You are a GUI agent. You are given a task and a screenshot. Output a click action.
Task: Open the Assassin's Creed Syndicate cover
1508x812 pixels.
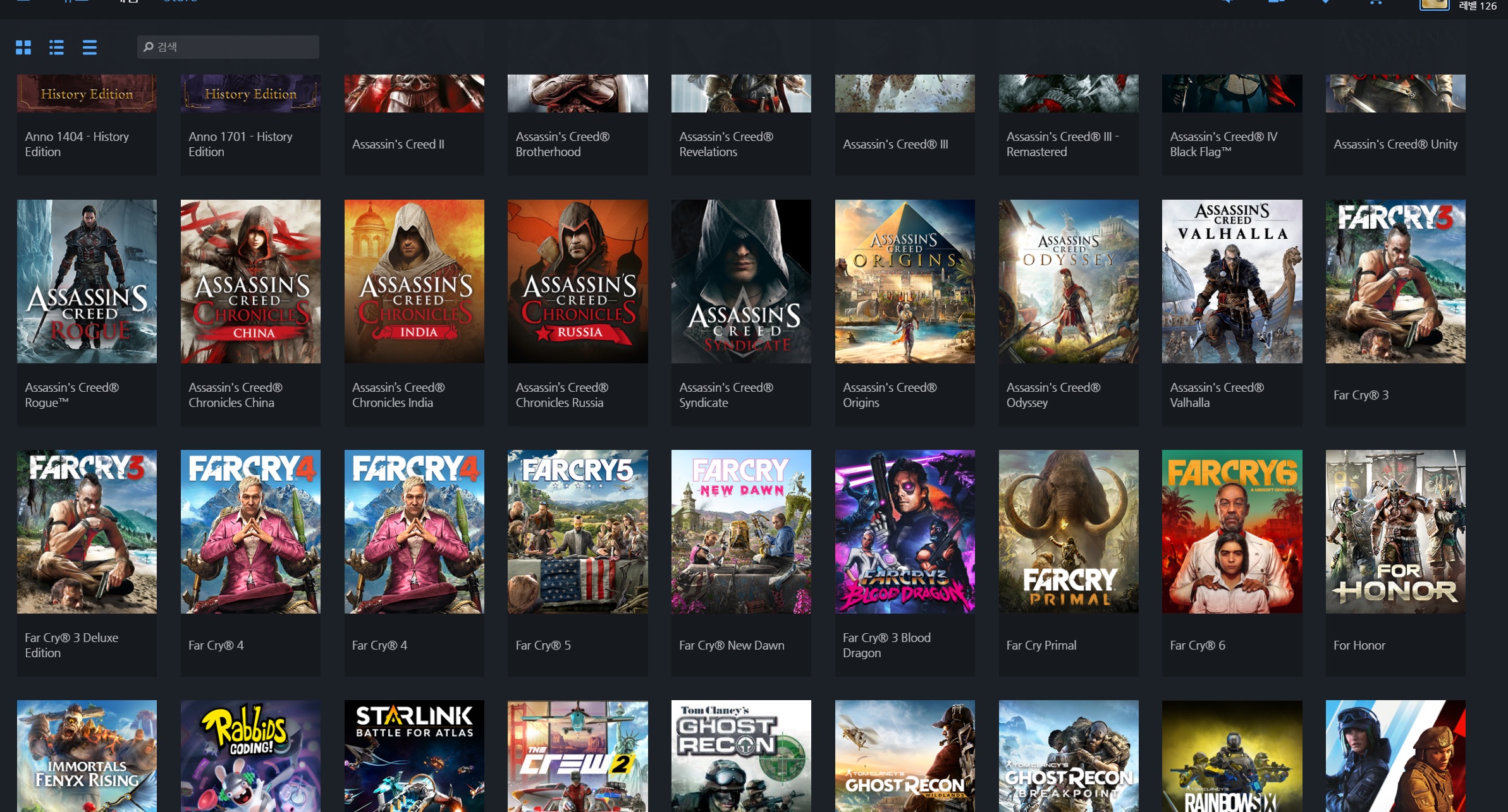point(741,281)
